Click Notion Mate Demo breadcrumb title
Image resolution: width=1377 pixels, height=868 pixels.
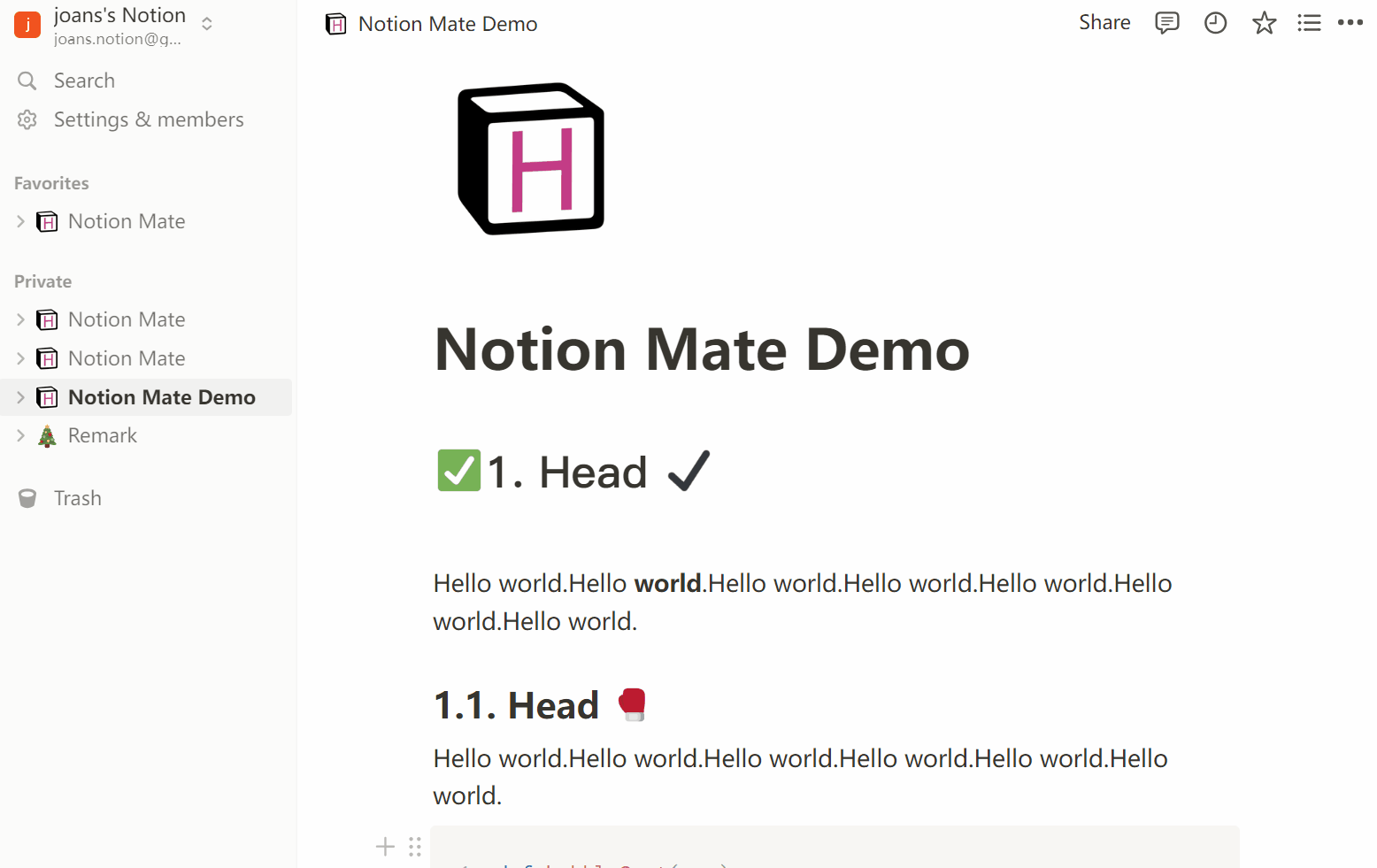point(448,24)
